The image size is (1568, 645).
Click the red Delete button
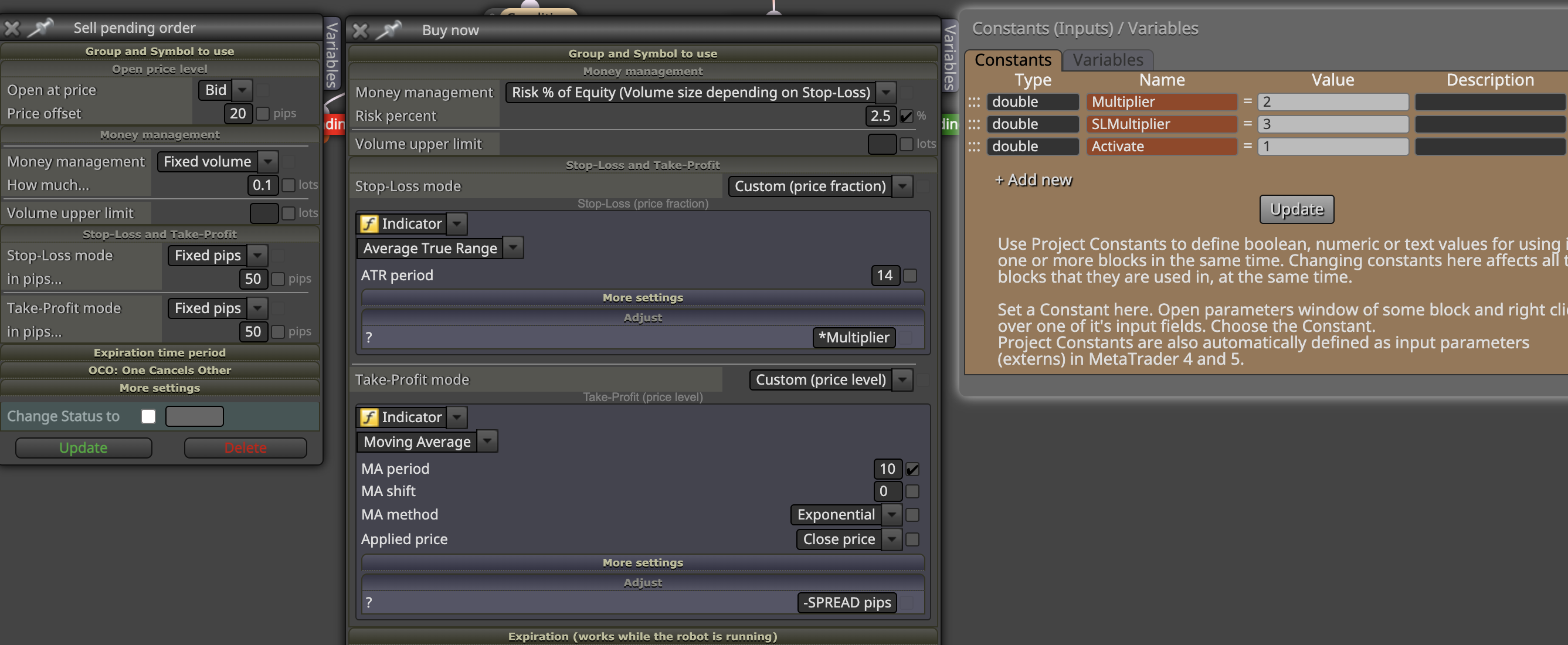245,448
